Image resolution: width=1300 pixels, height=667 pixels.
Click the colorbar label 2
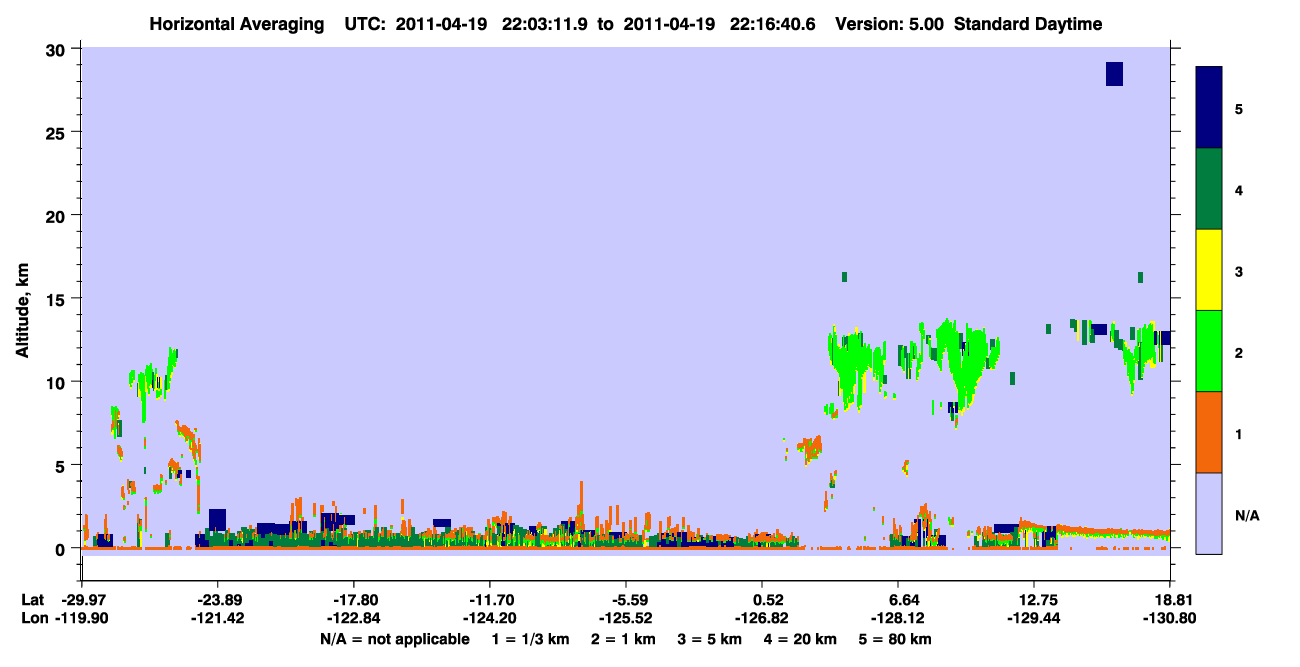pos(1239,352)
